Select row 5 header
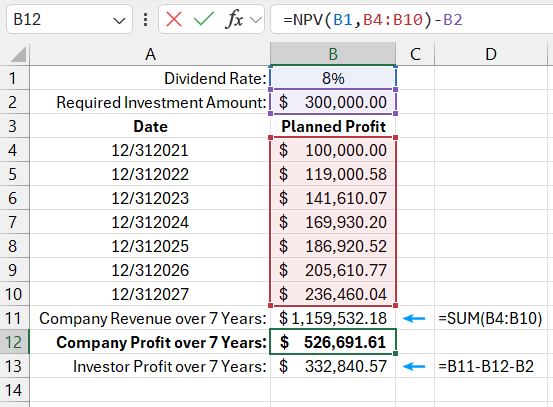Screen dimensions: 553x407 click(14, 174)
